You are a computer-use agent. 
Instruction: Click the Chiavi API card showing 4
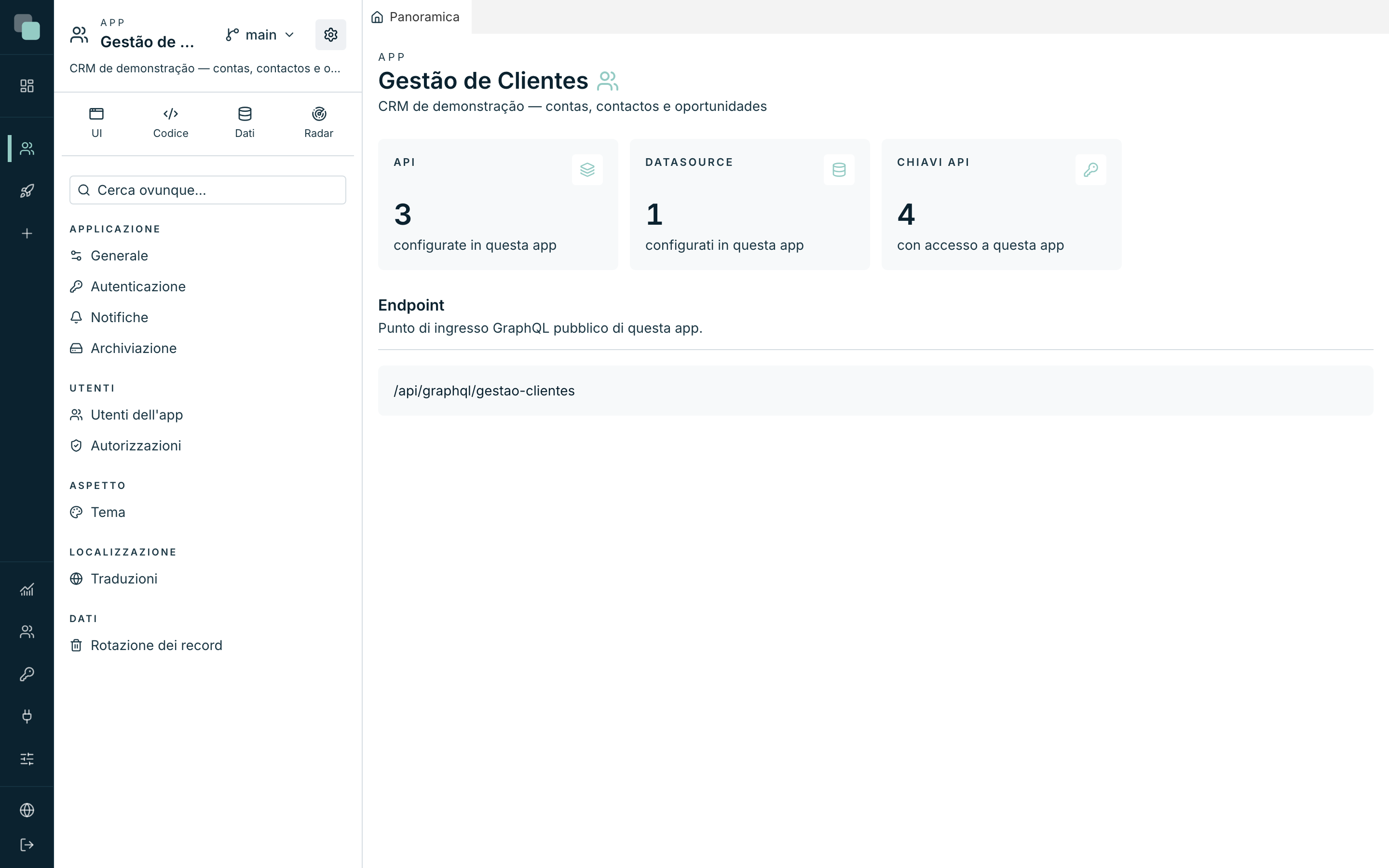(x=1001, y=204)
